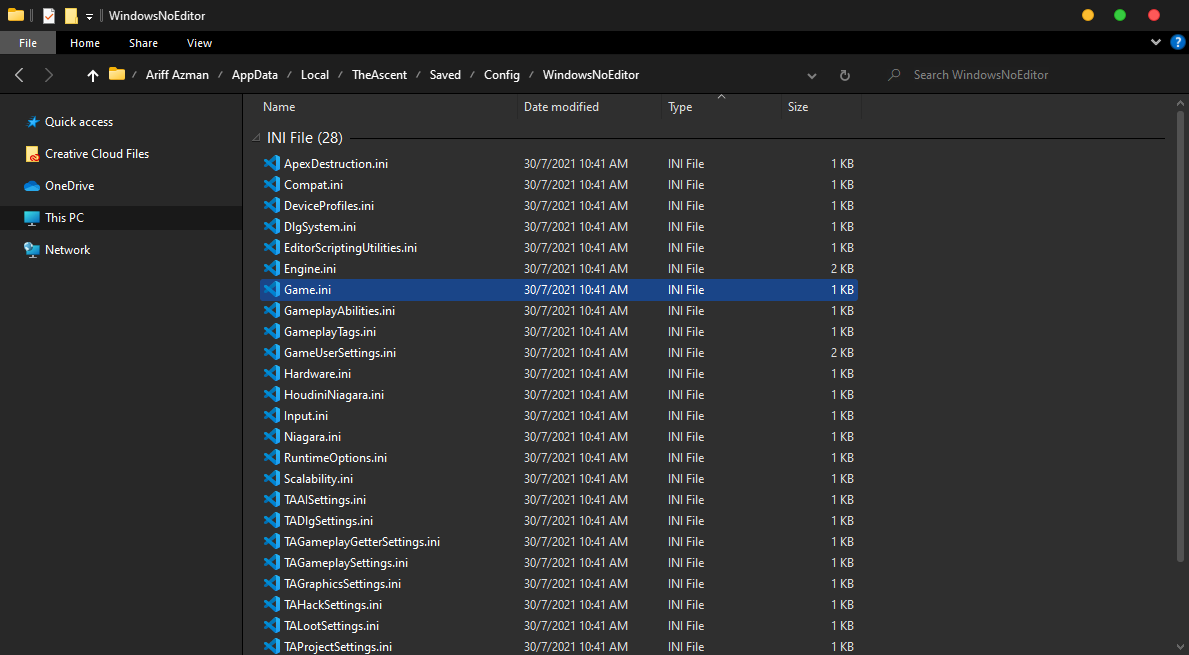Sort files by Date modified column

point(561,107)
